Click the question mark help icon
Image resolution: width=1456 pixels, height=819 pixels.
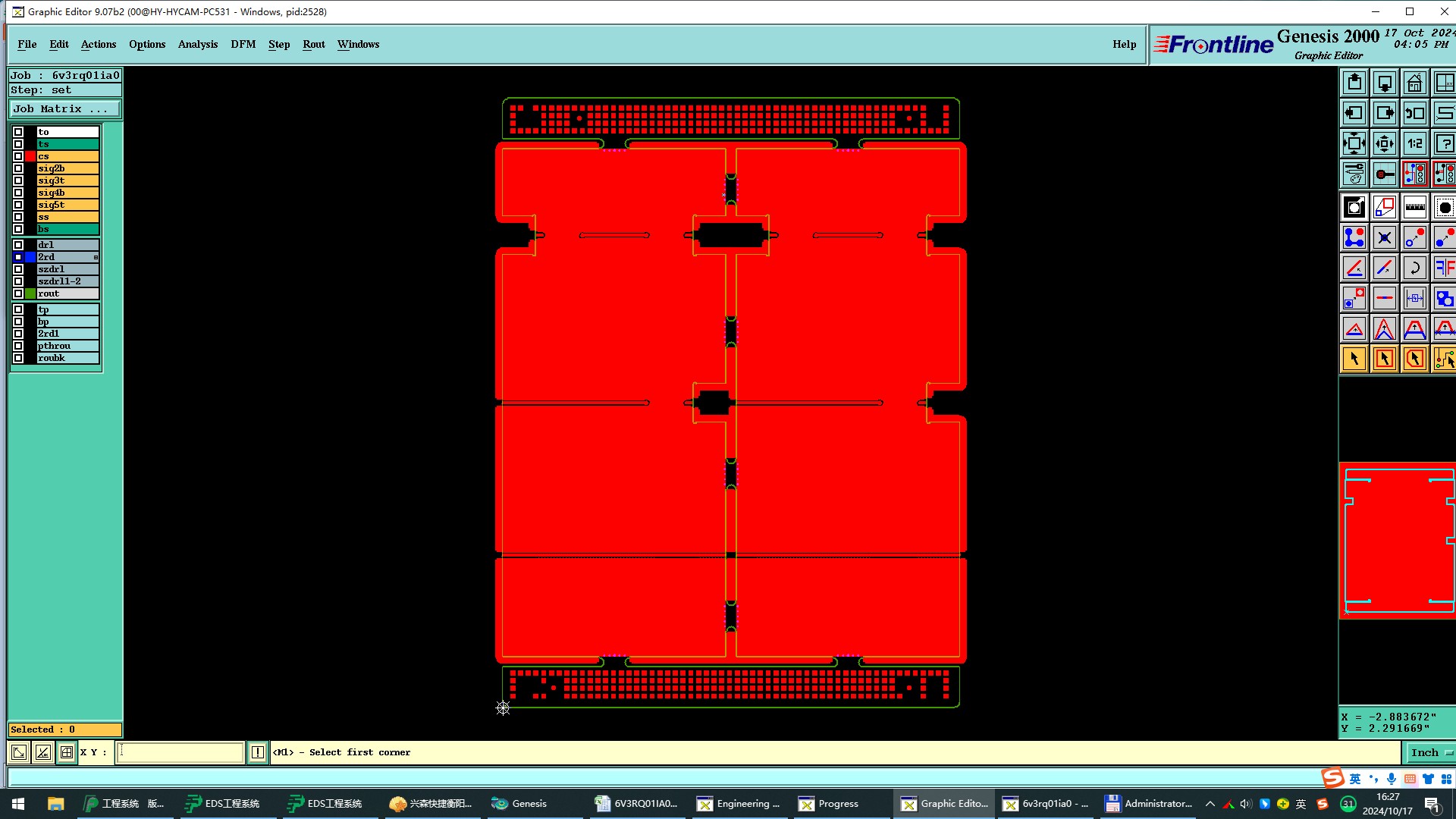pyautogui.click(x=1444, y=143)
